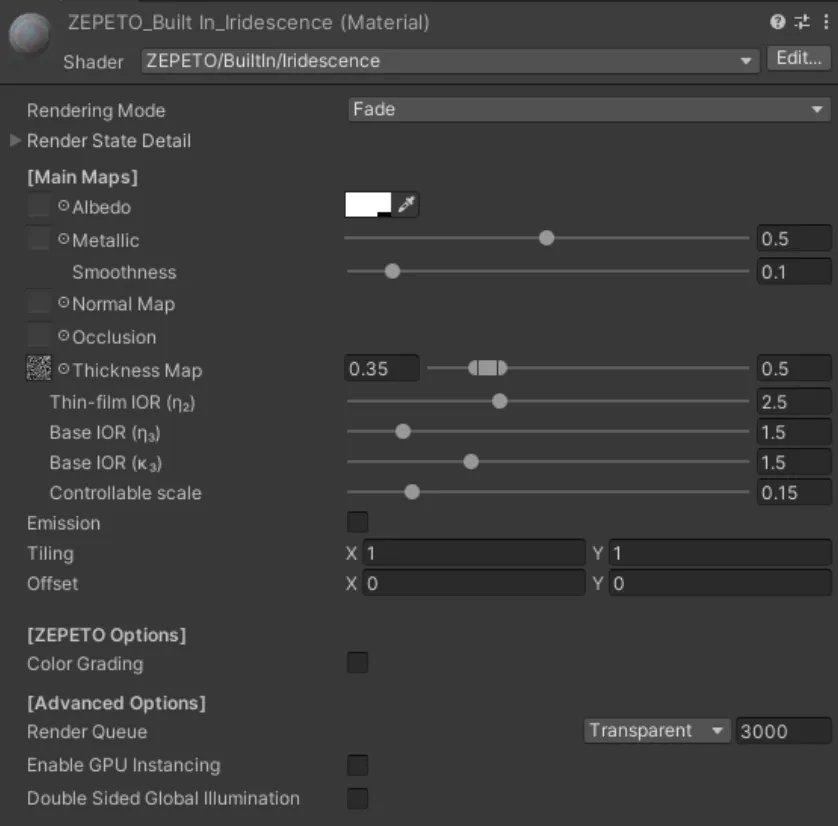This screenshot has width=838, height=826.
Task: Click the Shader label
Action: tap(93, 62)
